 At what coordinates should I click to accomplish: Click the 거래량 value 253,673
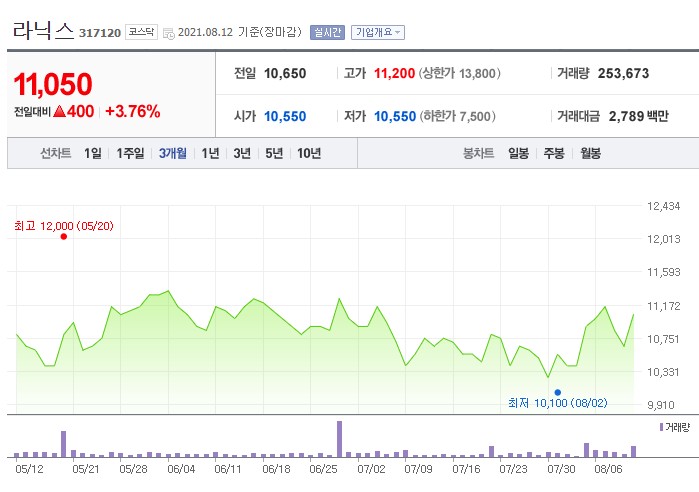click(623, 74)
